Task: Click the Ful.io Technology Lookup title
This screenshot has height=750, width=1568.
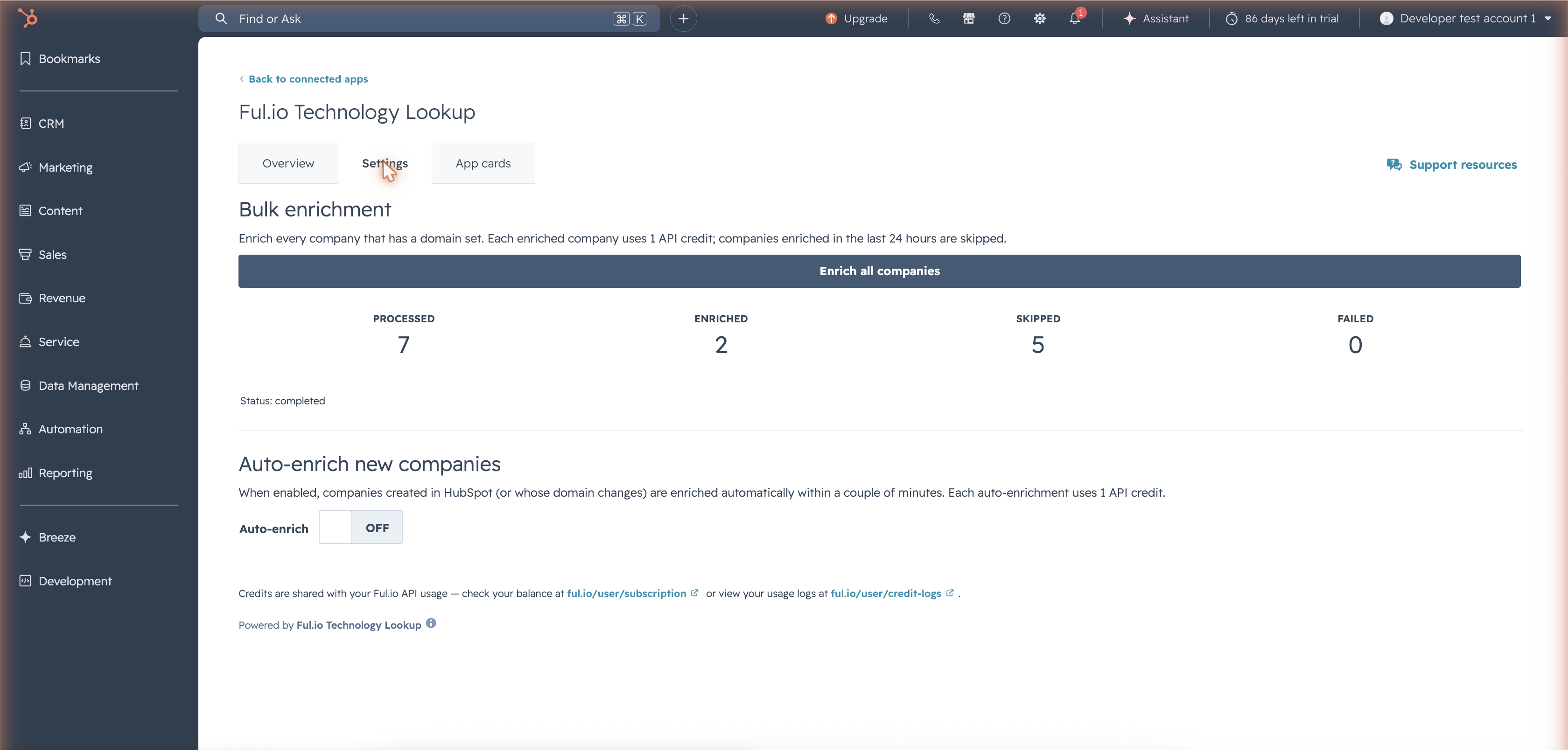Action: tap(357, 112)
